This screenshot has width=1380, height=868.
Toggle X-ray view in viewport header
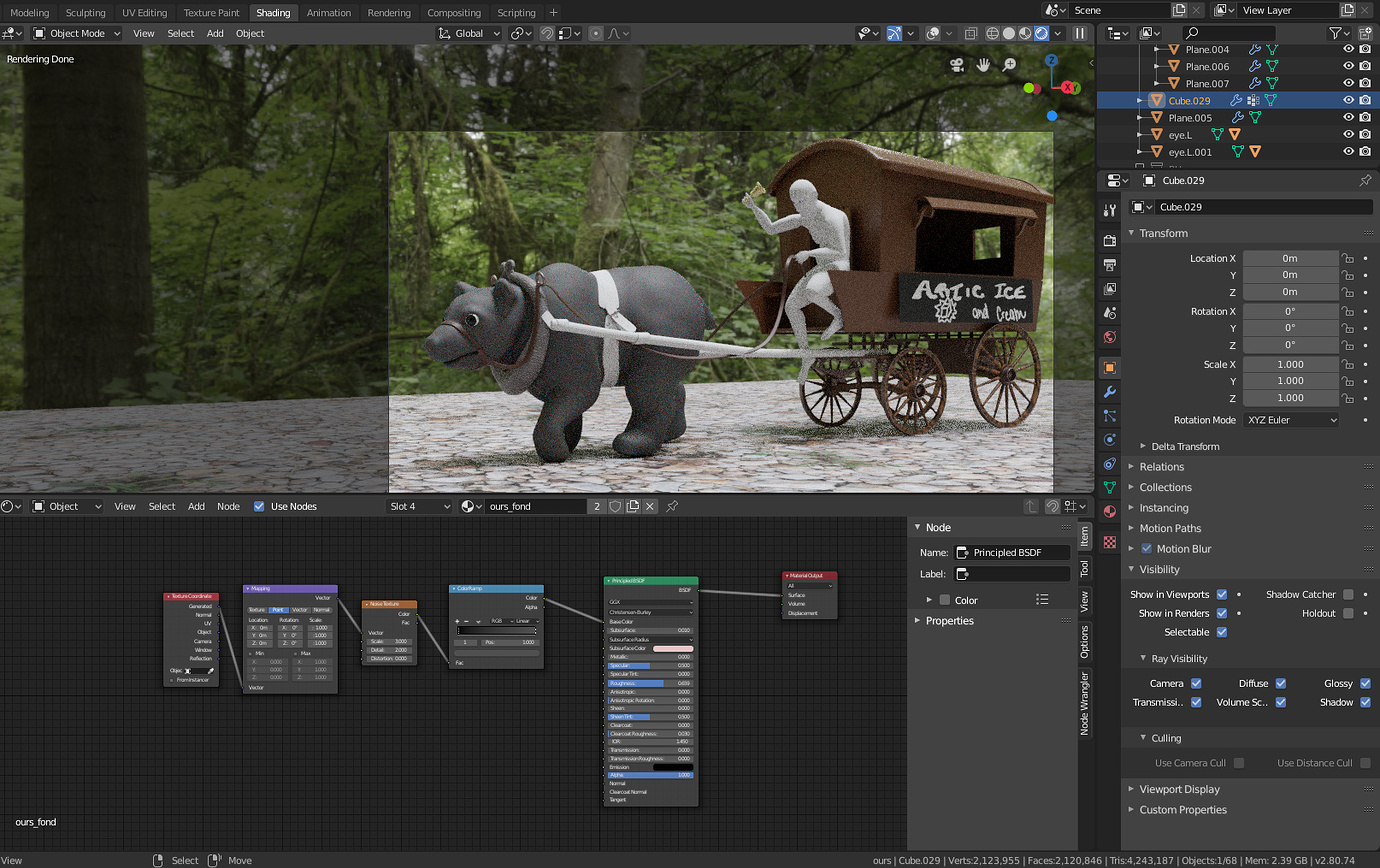pyautogui.click(x=971, y=33)
